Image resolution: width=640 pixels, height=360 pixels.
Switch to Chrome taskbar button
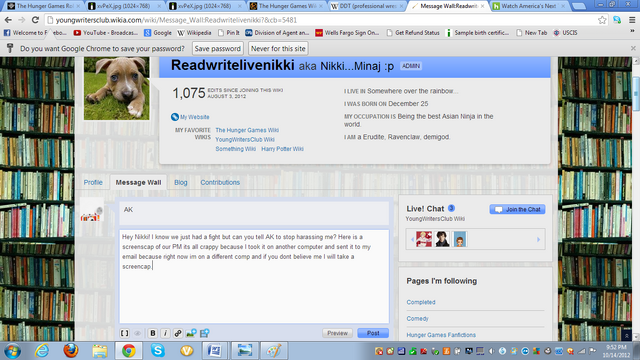tap(129, 351)
